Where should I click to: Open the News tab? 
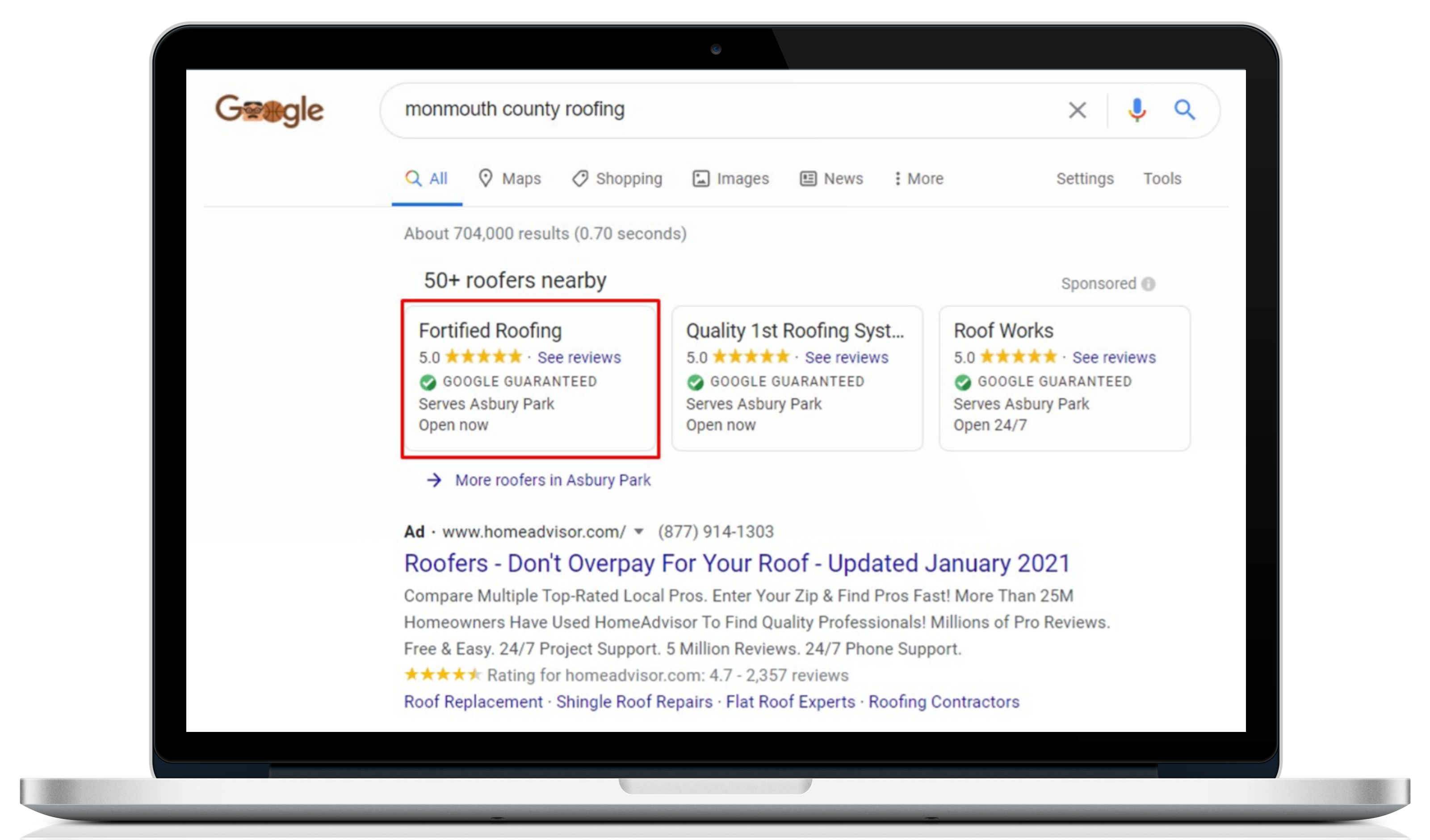(x=831, y=179)
